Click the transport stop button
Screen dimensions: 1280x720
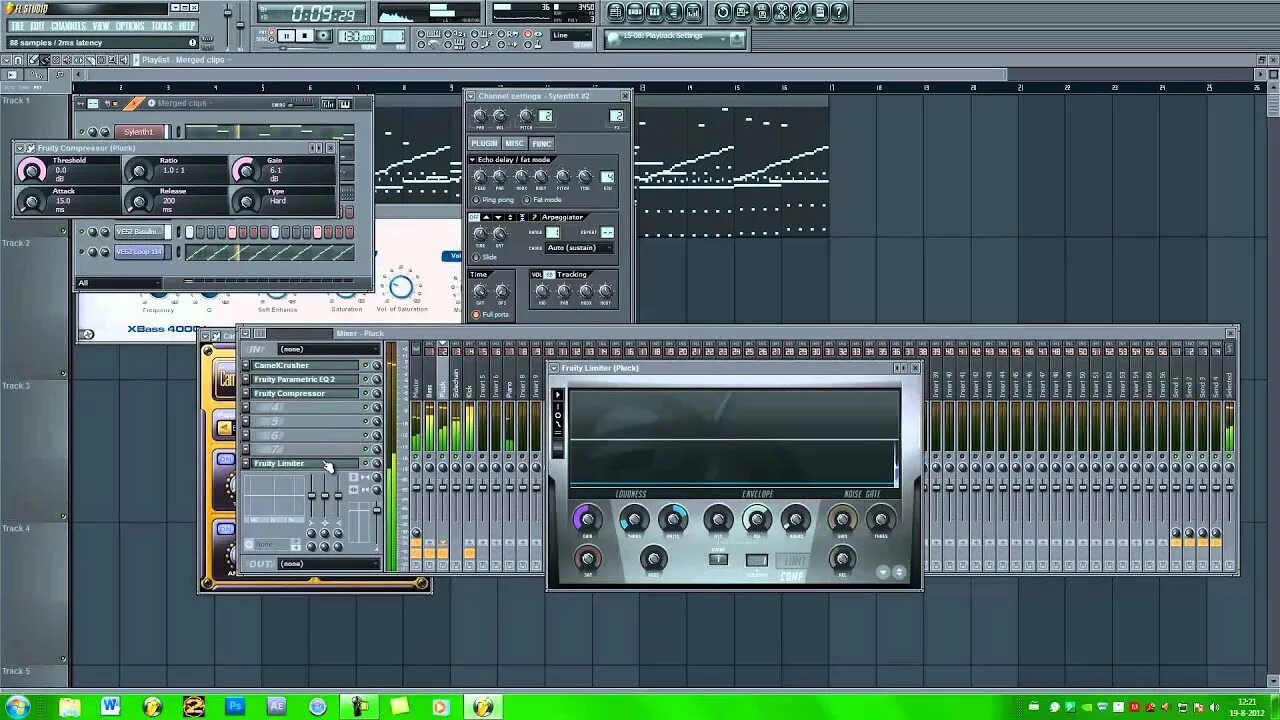point(305,36)
